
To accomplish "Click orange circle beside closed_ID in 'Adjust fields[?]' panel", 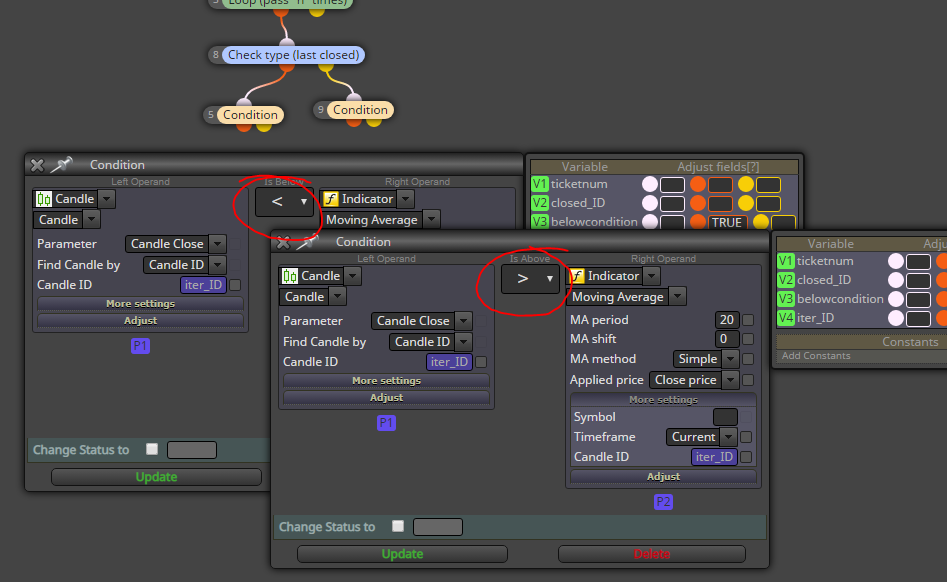I will point(698,203).
